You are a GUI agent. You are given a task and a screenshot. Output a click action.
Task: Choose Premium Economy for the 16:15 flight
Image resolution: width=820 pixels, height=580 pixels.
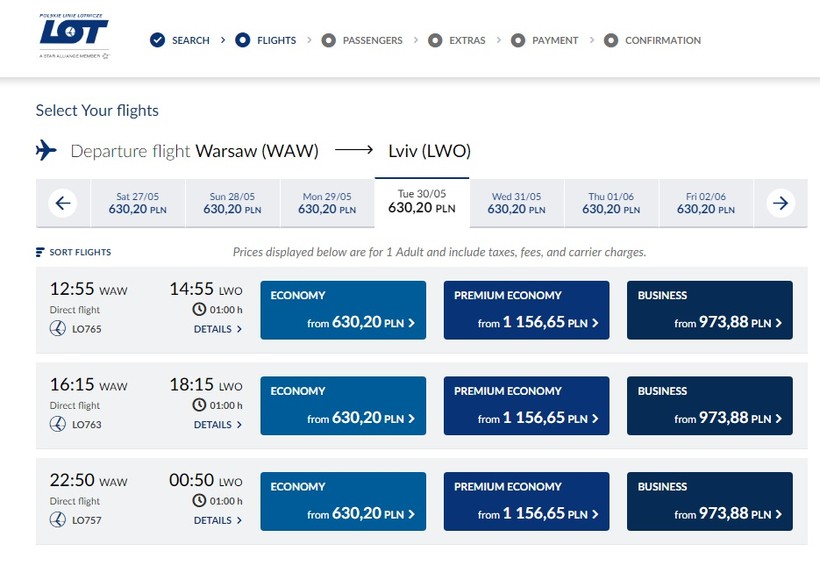pos(525,406)
